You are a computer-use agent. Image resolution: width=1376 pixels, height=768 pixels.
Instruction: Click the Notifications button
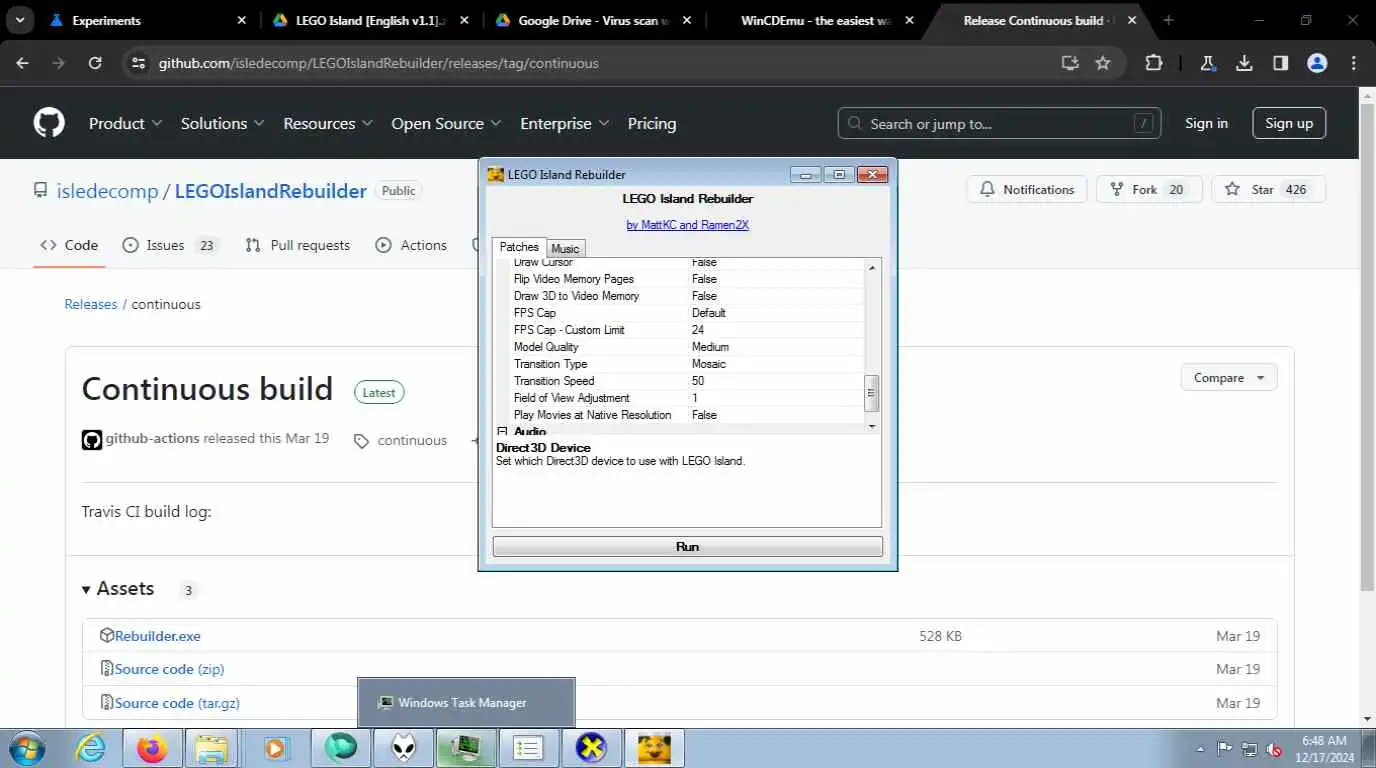[1027, 189]
